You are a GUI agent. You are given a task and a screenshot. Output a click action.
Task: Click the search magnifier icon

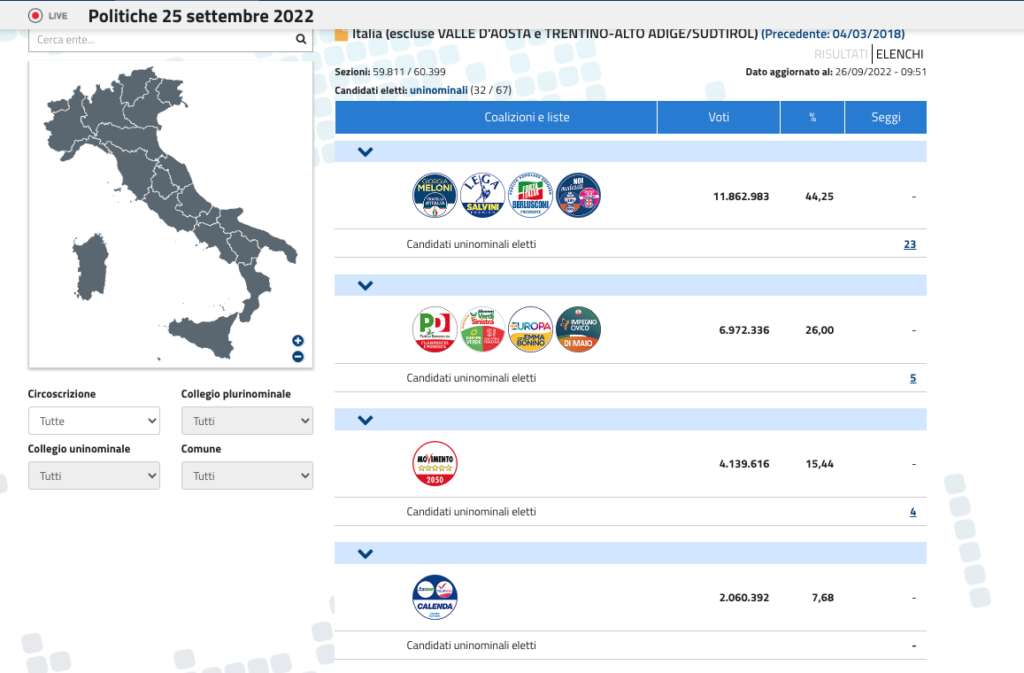[300, 39]
